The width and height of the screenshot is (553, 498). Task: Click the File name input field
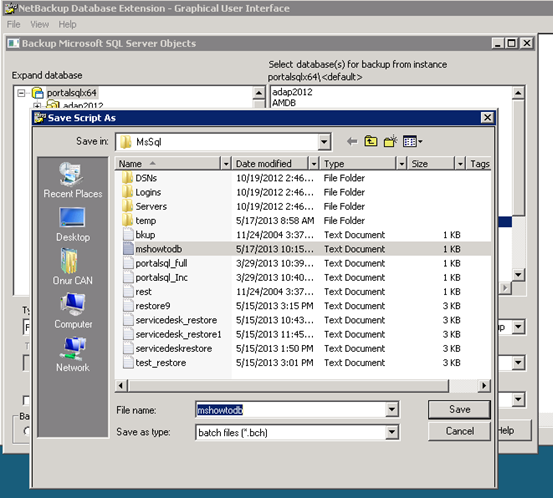[291, 410]
